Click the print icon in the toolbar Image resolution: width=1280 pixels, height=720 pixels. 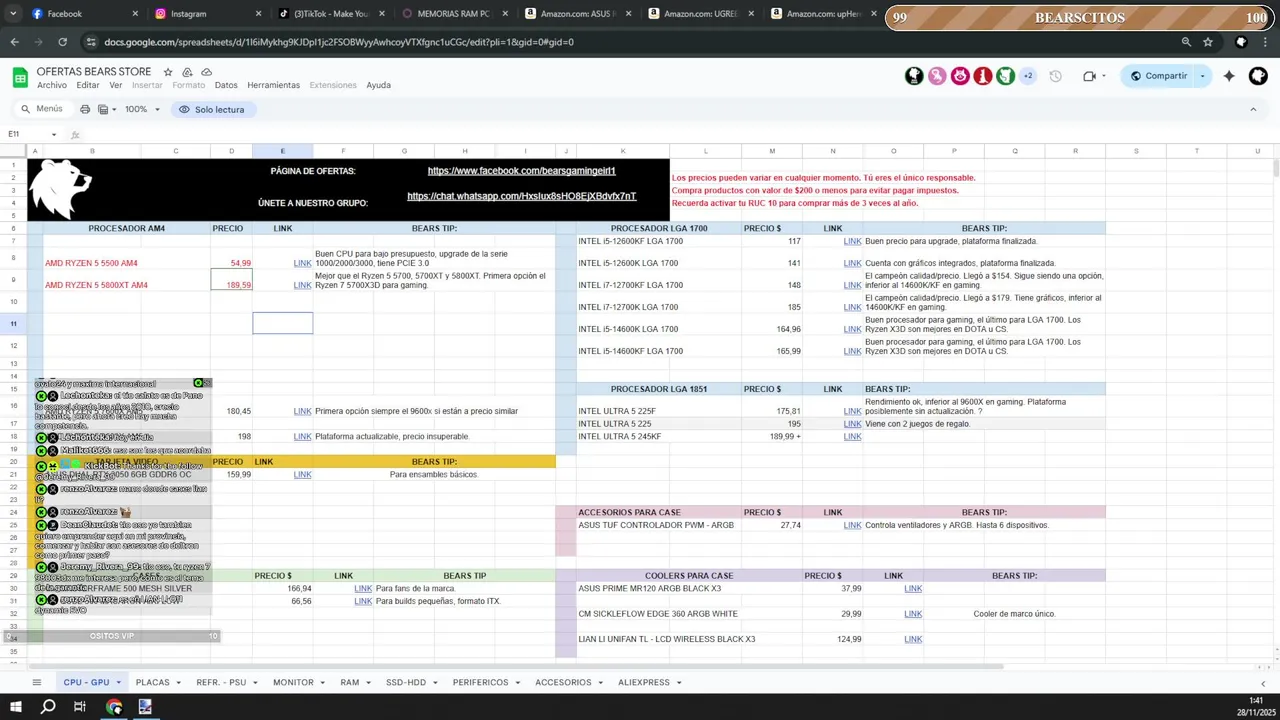tap(85, 109)
